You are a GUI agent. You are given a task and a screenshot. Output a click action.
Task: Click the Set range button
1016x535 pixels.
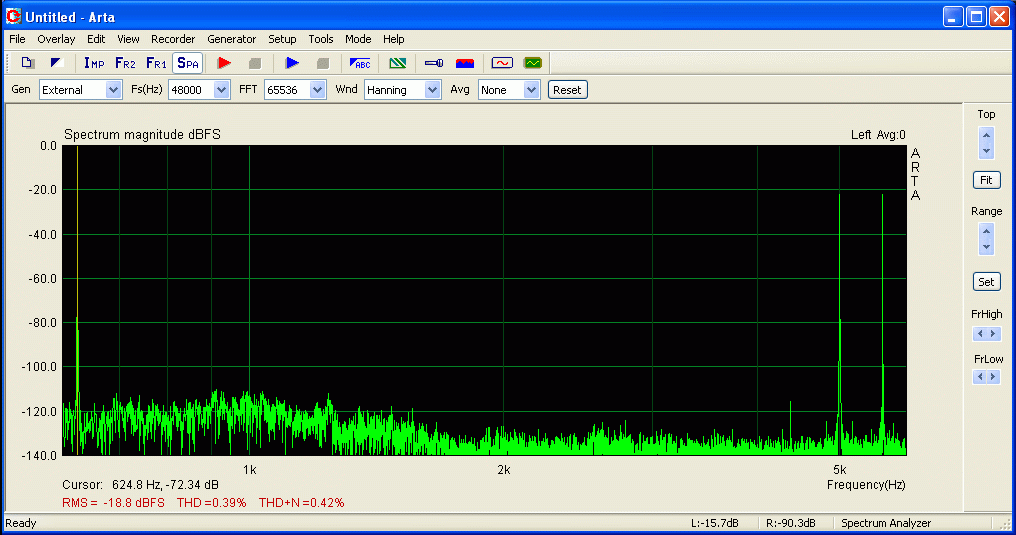click(x=986, y=282)
